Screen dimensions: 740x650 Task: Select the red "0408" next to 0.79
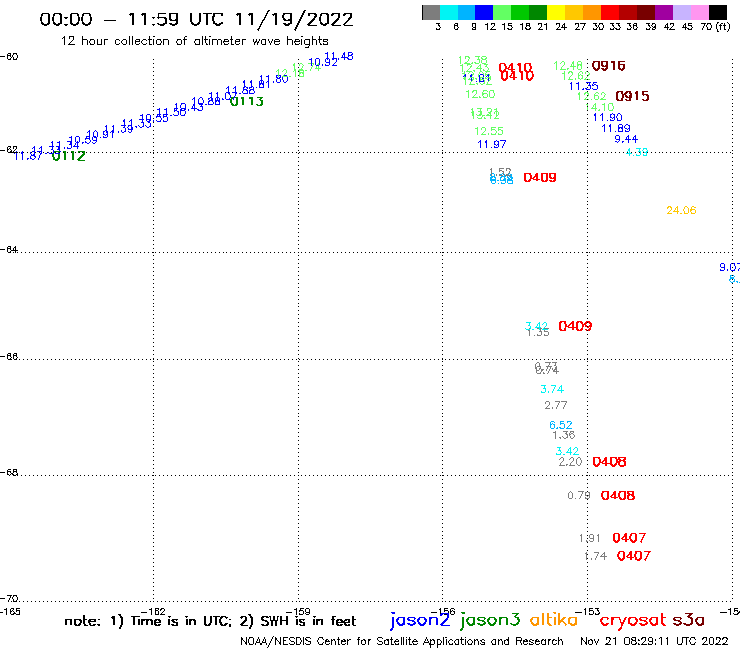tap(618, 496)
